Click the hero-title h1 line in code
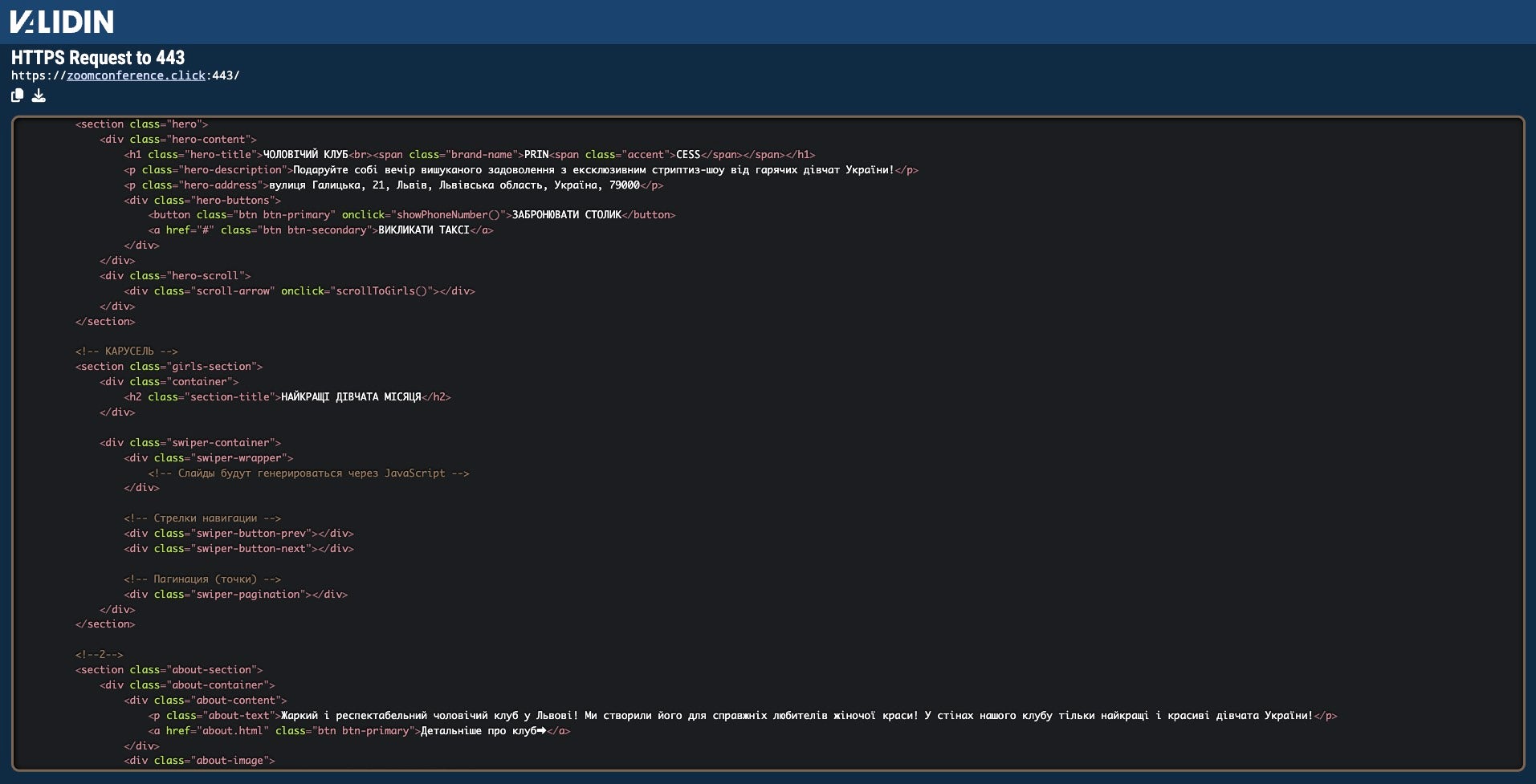The width and height of the screenshot is (1536, 784). click(x=469, y=155)
